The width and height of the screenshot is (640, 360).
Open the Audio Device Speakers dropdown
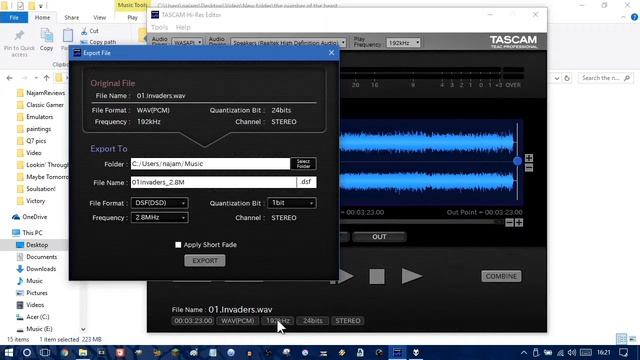tap(288, 42)
